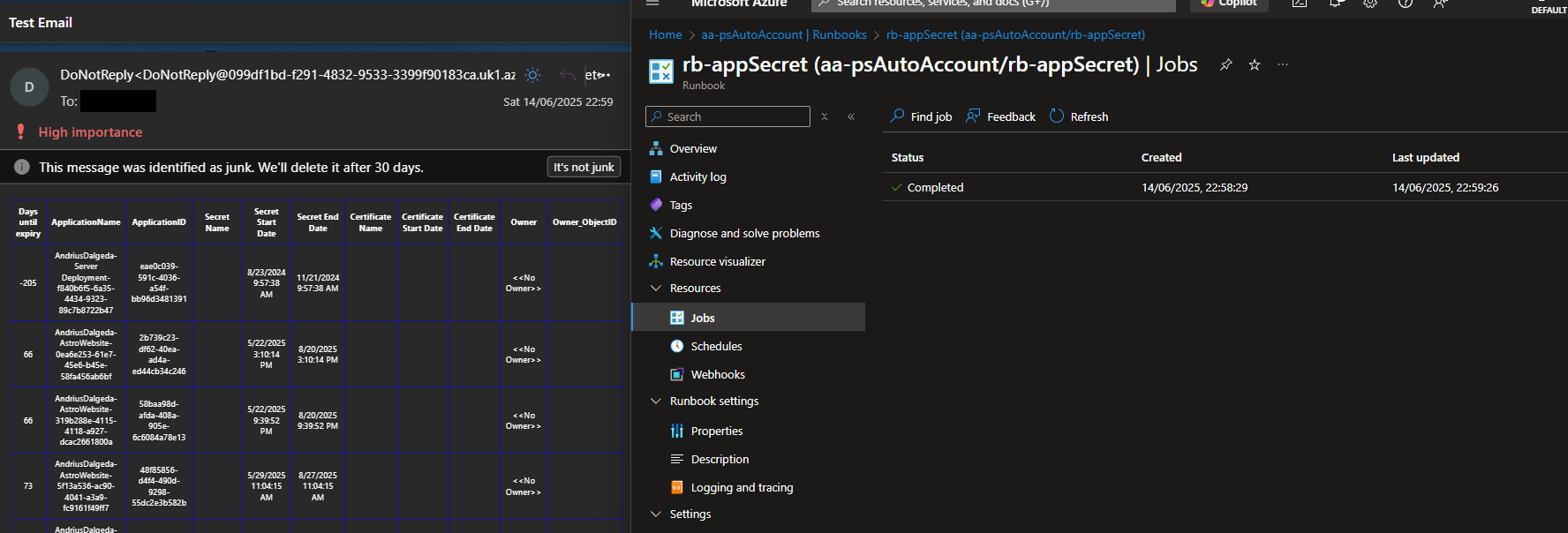Click the reply arrow icon in the email header
The width and height of the screenshot is (1568, 533).
(567, 75)
